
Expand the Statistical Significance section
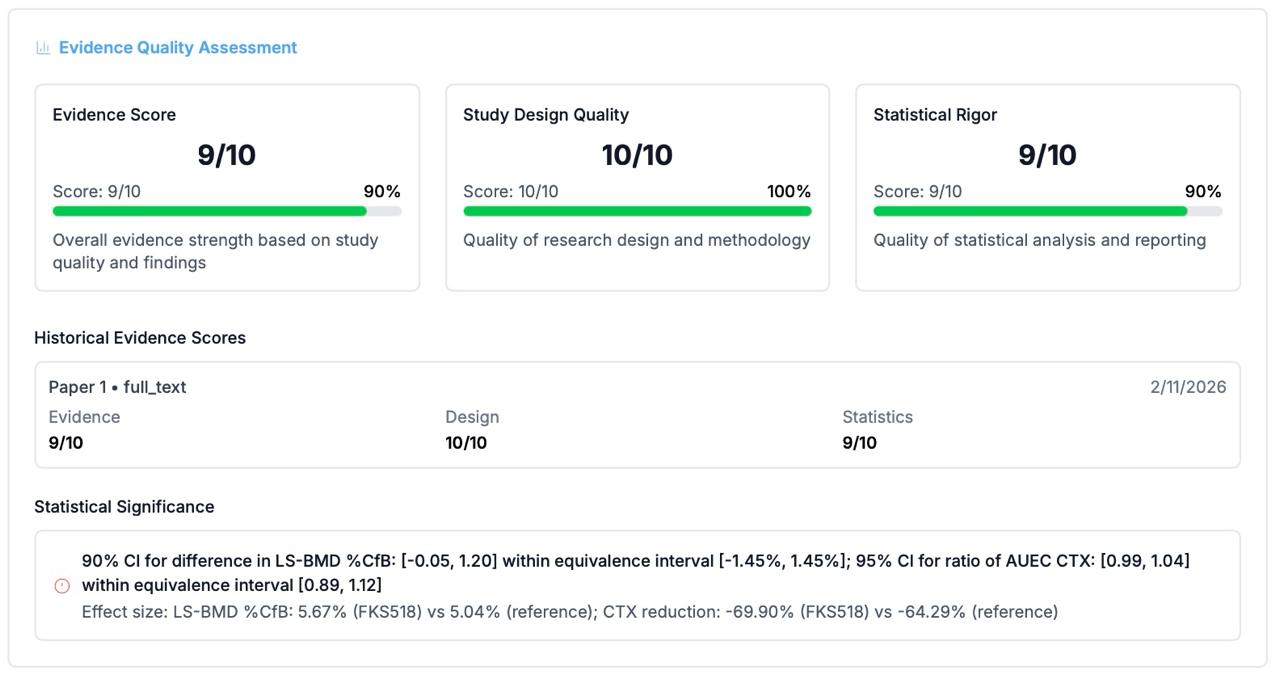coord(124,506)
